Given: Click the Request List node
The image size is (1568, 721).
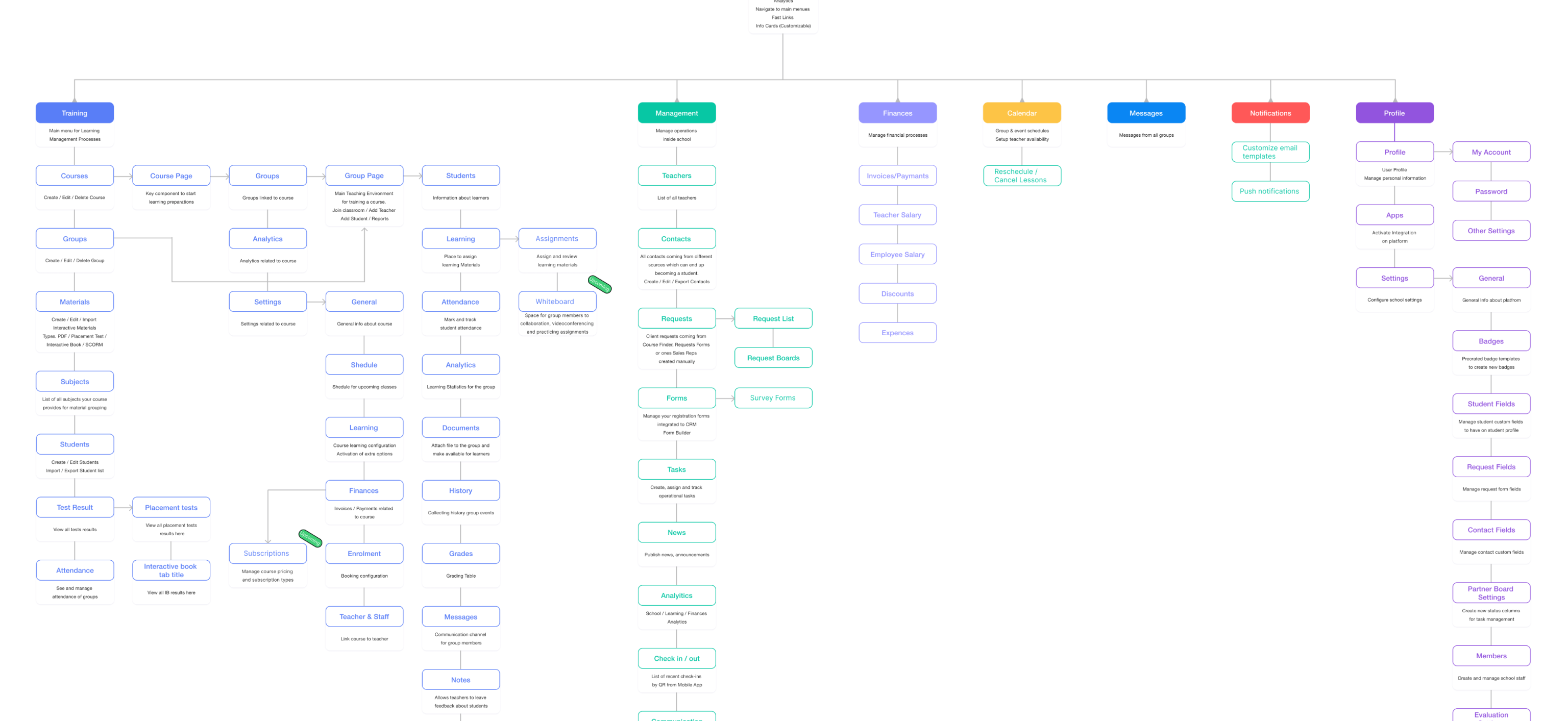Looking at the screenshot, I should (x=773, y=318).
